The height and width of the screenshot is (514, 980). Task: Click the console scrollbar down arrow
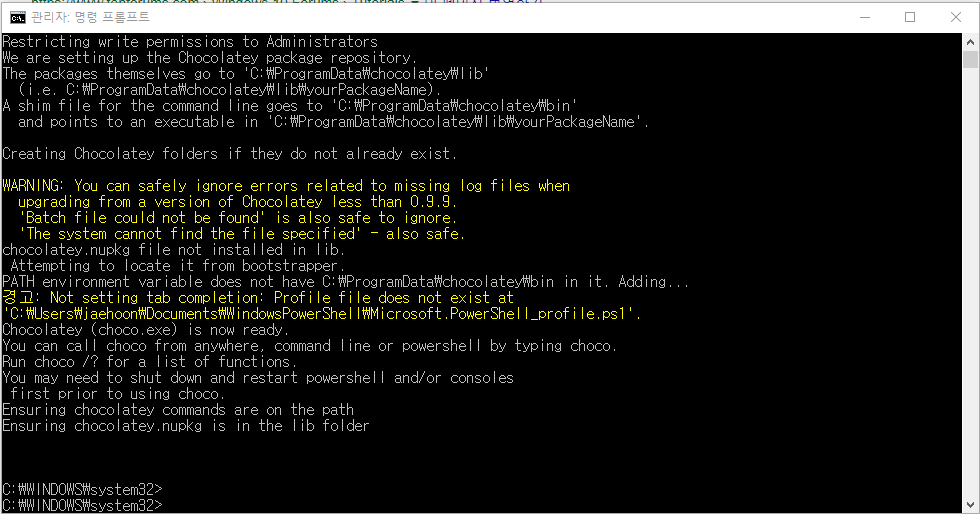(970, 505)
